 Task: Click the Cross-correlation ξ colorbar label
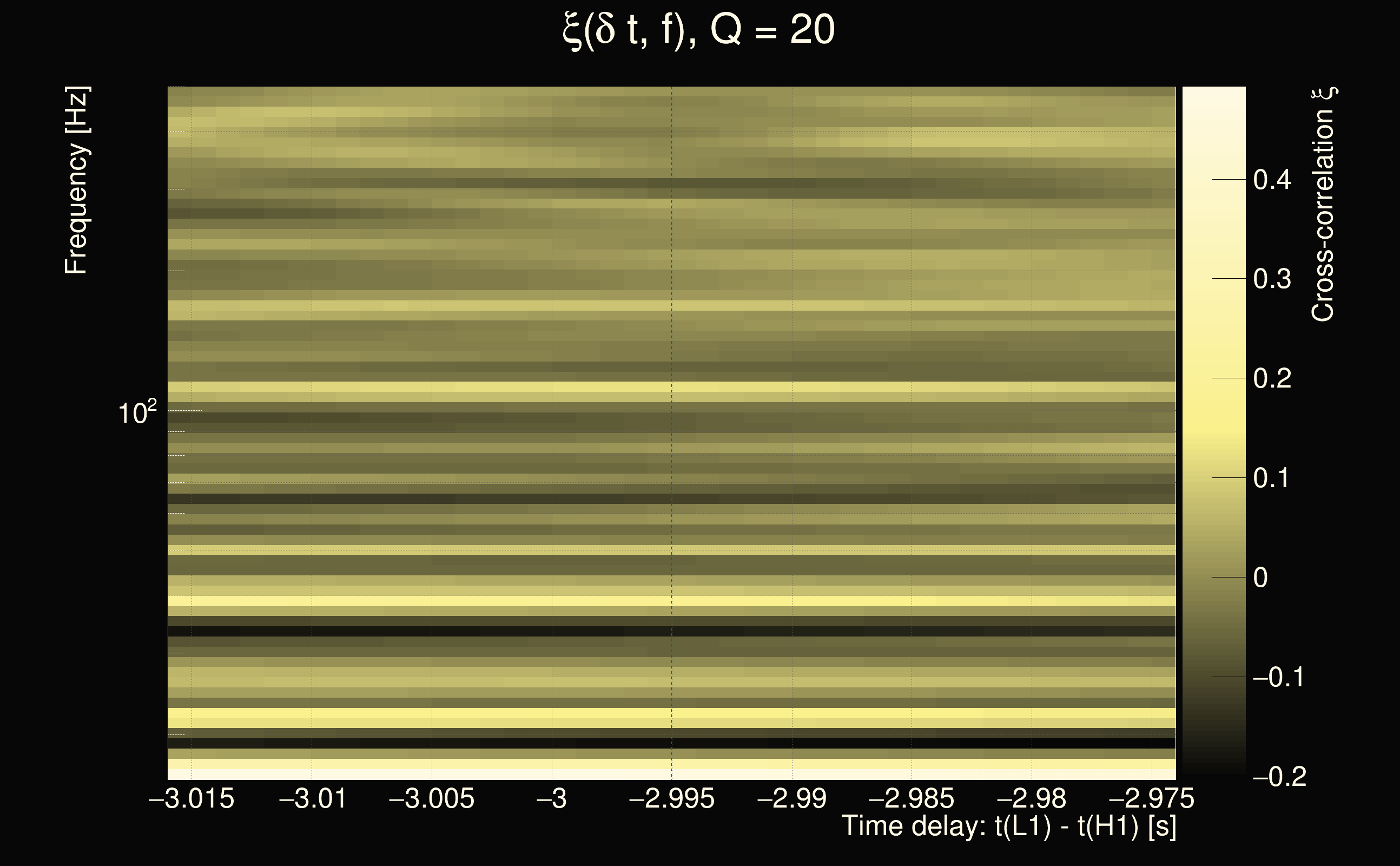pyautogui.click(x=1323, y=204)
